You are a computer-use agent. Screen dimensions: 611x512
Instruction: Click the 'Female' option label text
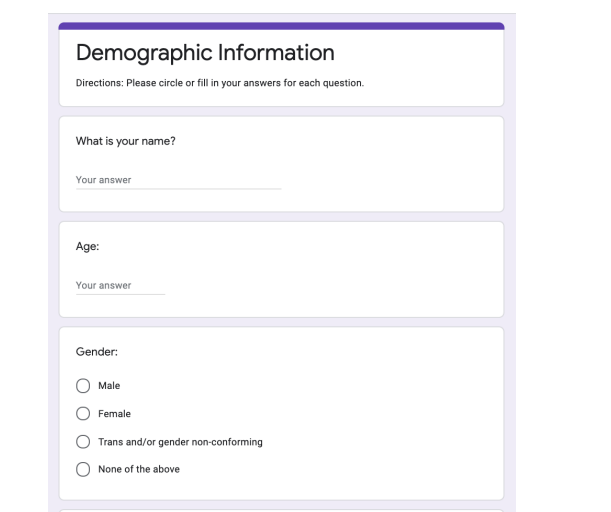coord(115,414)
